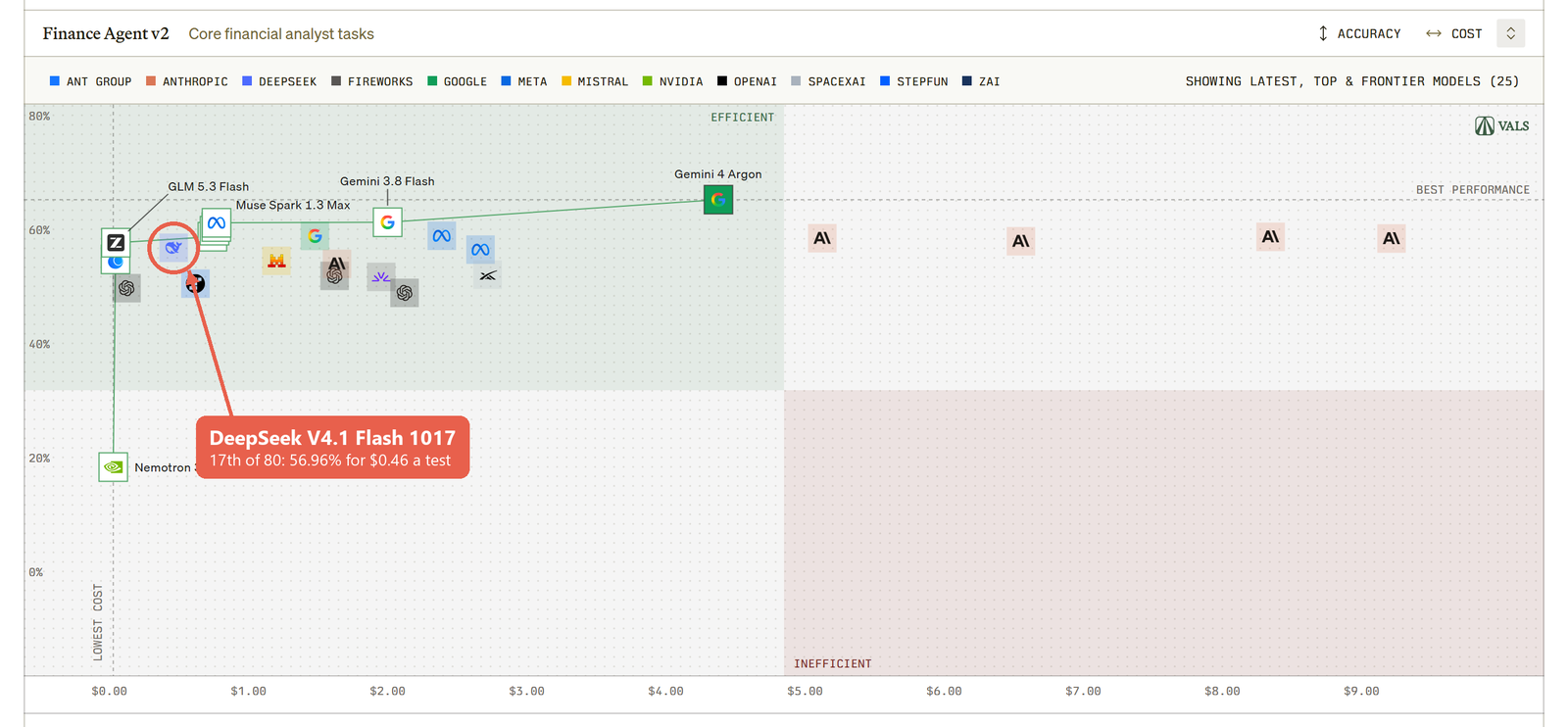This screenshot has width=1568, height=727.
Task: Select the Mistral model marker
Action: pos(276,261)
